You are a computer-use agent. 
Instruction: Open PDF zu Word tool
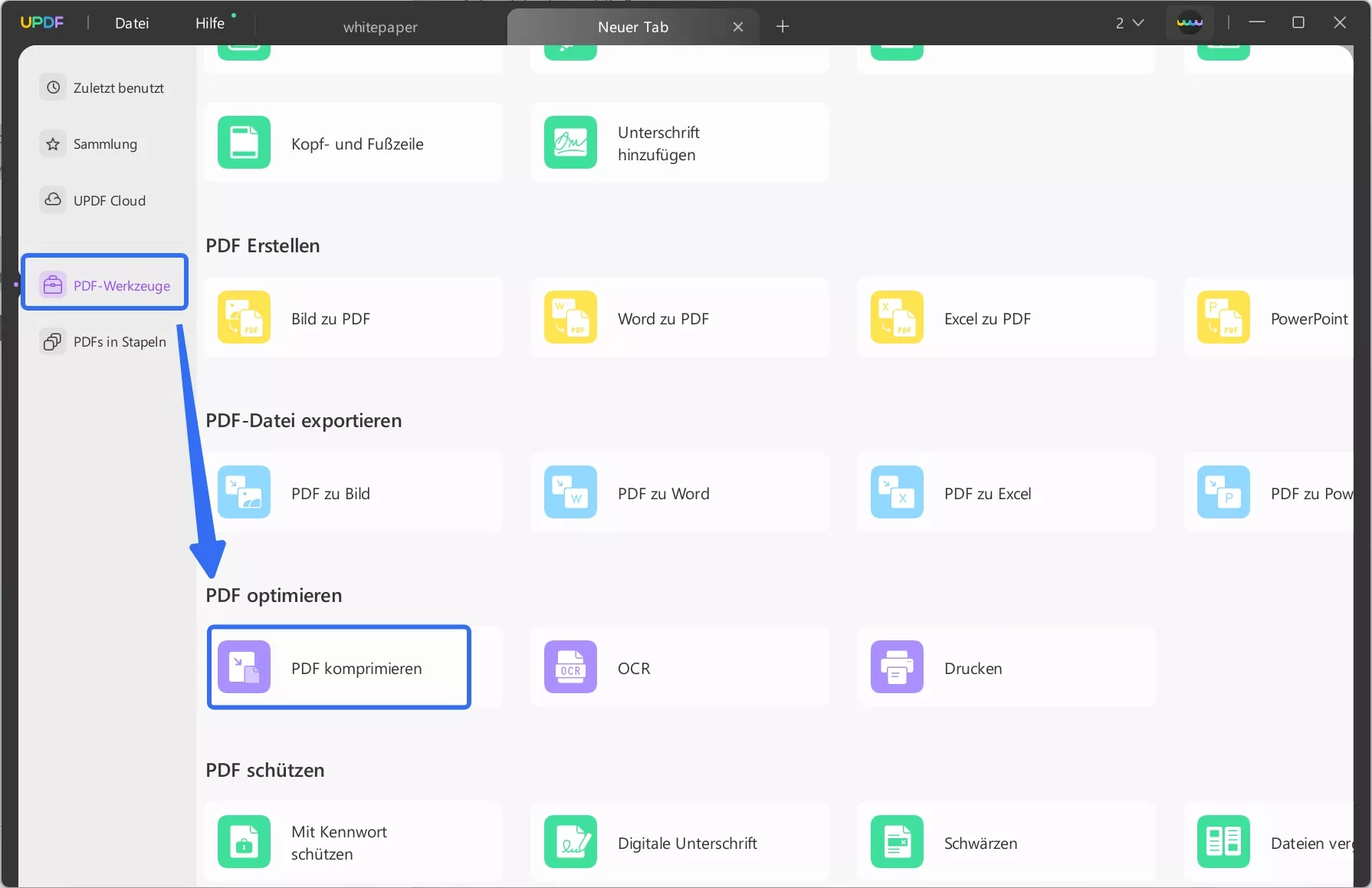tap(680, 492)
